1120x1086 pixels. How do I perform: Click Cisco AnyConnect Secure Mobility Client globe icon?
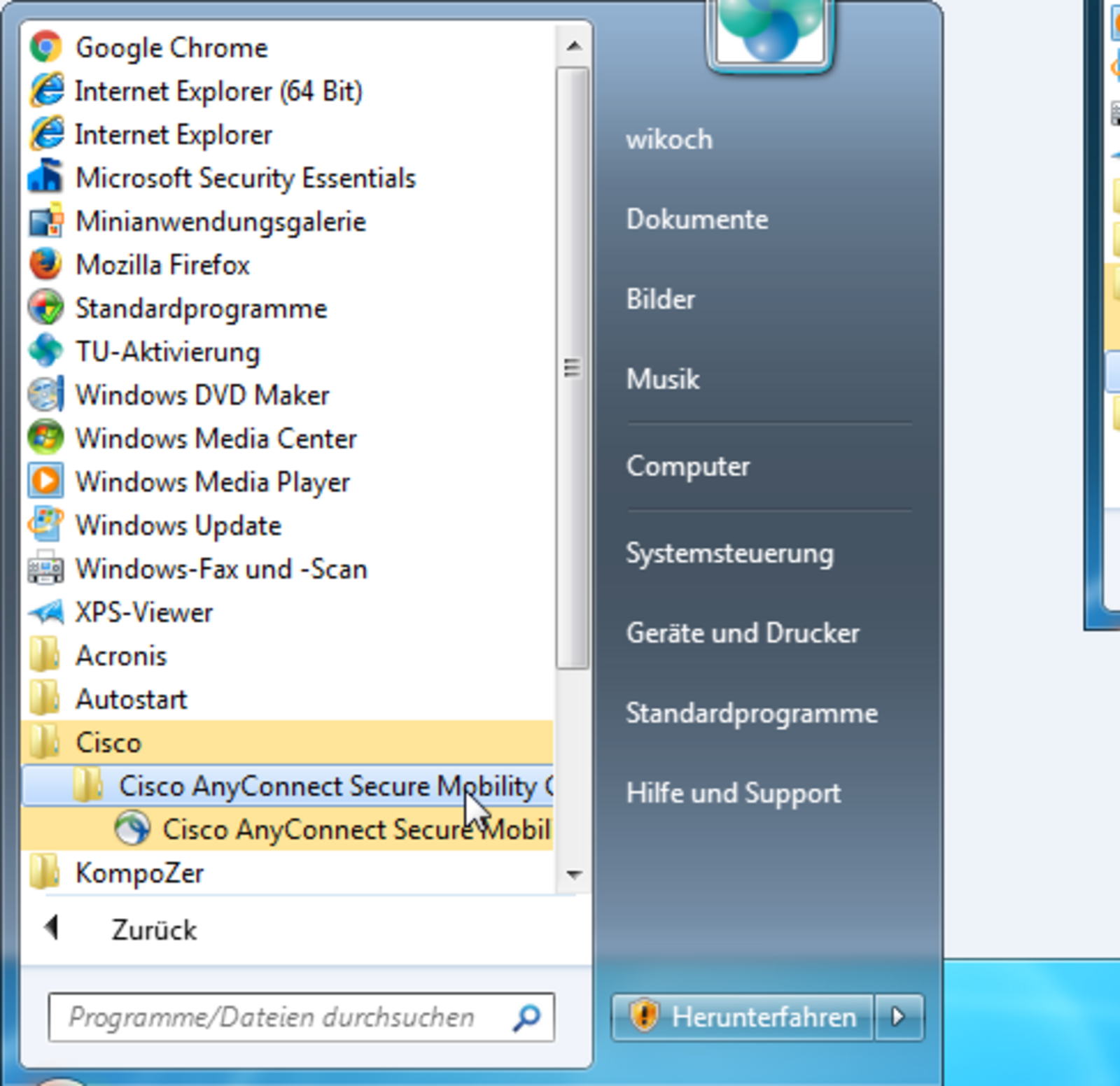click(132, 829)
